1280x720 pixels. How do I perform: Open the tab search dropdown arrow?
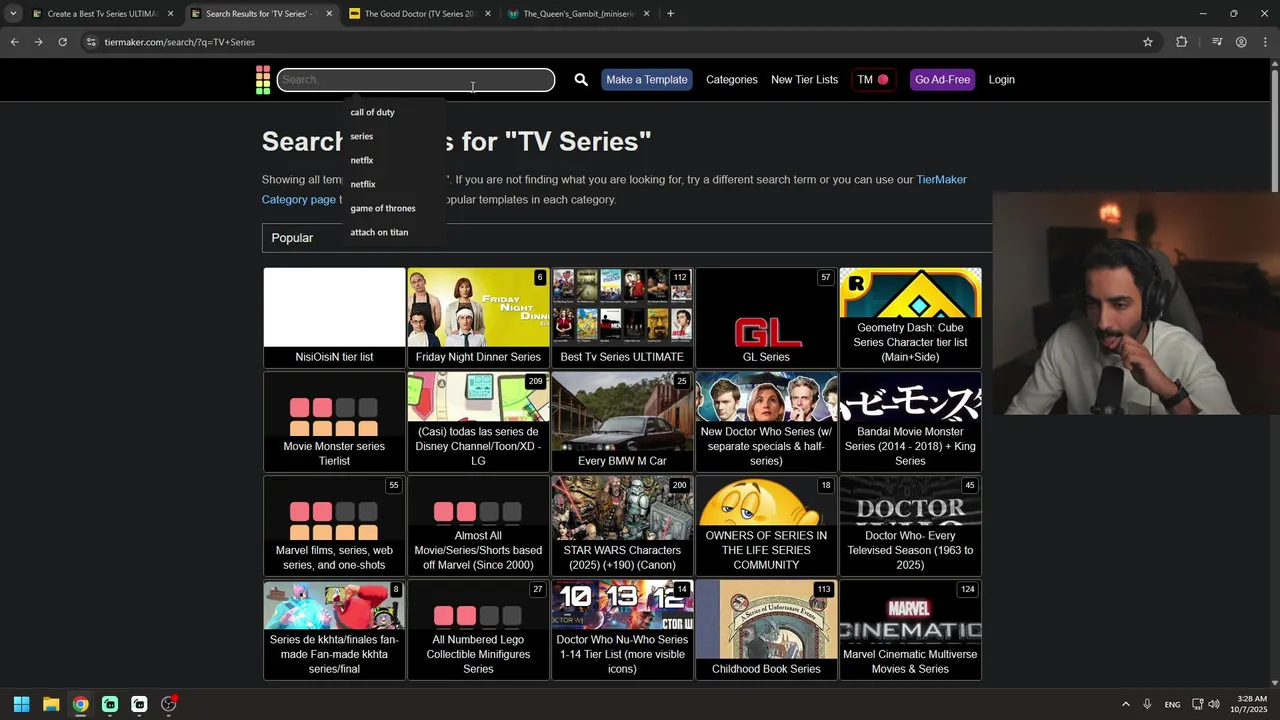coord(13,14)
